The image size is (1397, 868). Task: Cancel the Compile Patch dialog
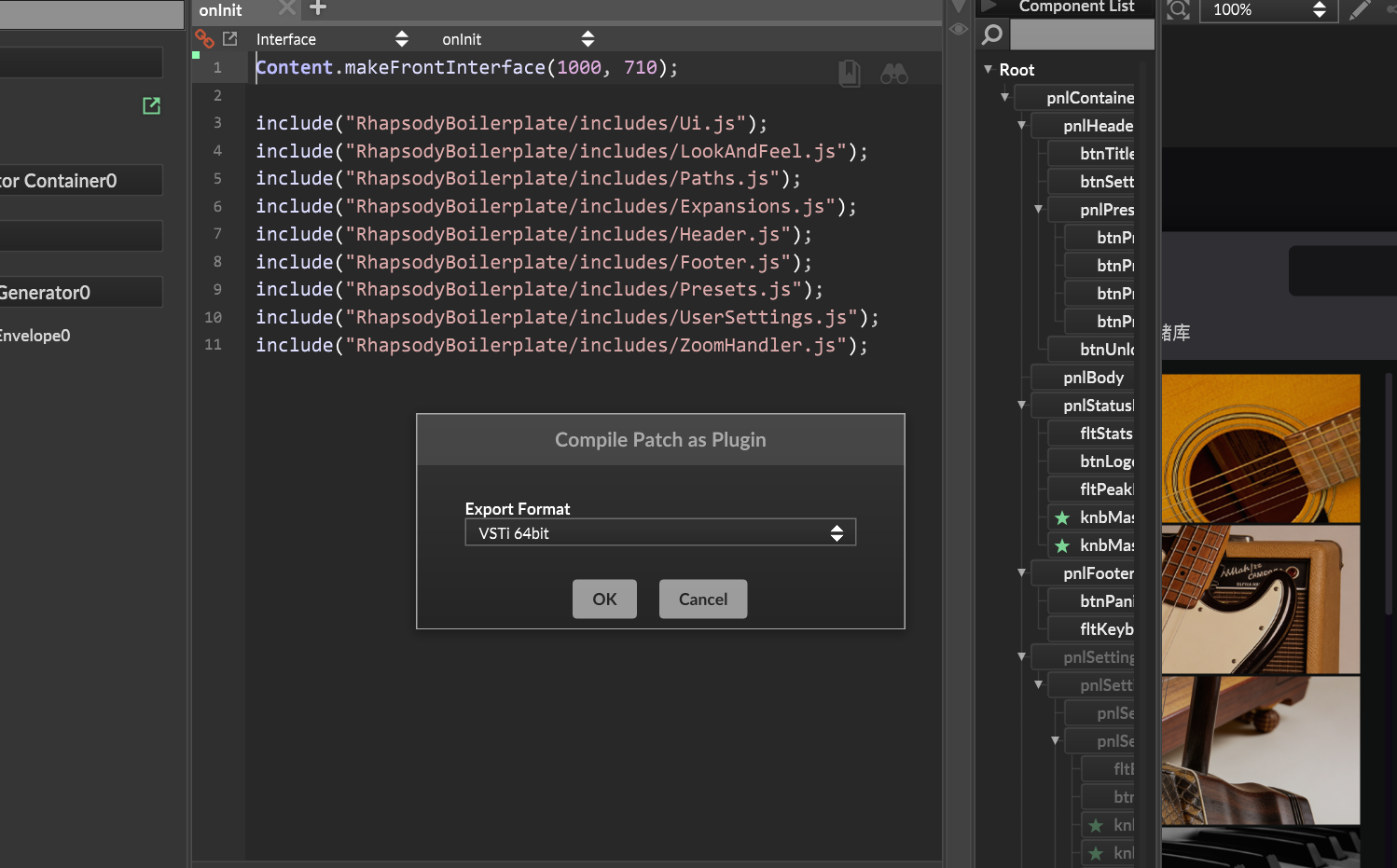[702, 599]
